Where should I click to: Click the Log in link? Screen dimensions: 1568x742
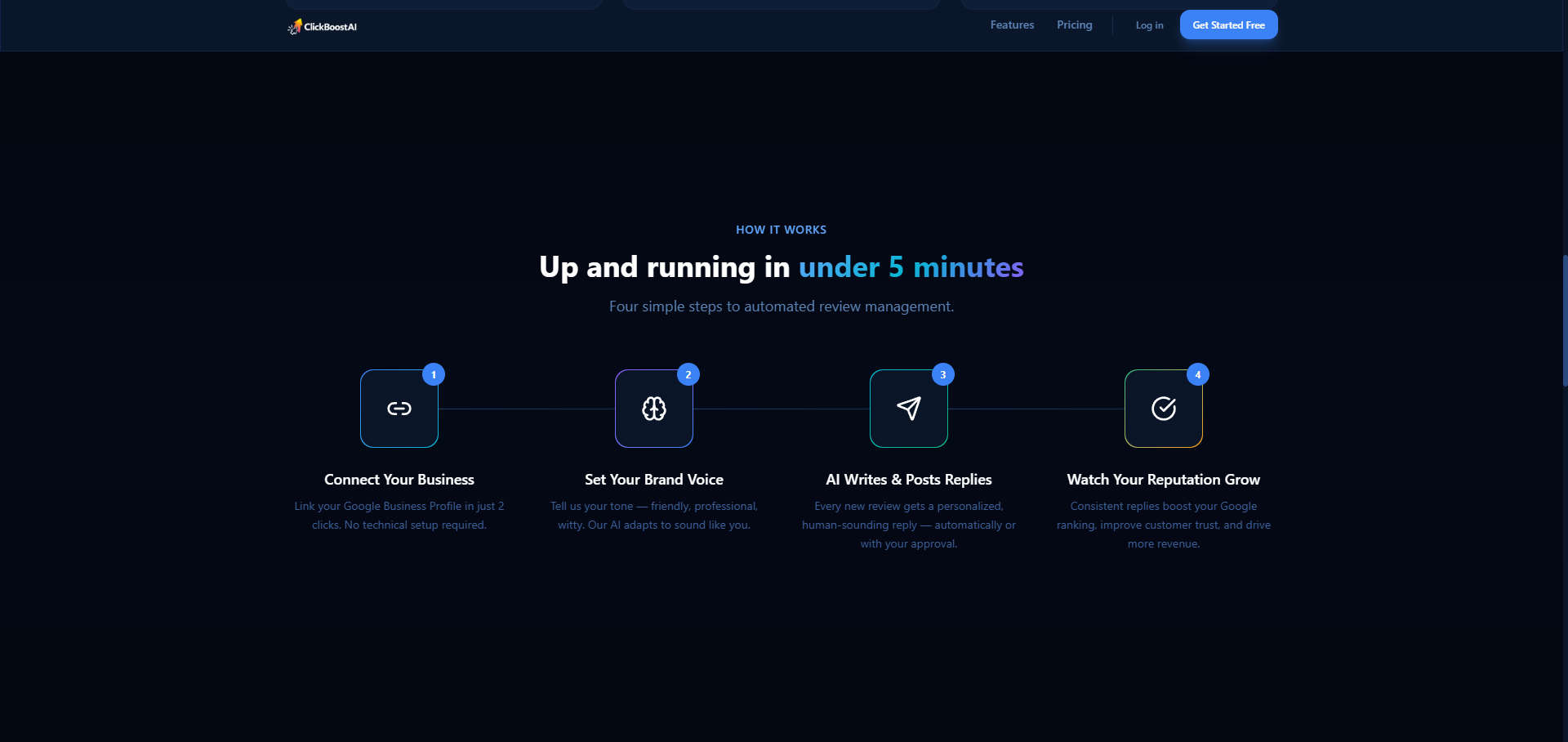tap(1149, 25)
